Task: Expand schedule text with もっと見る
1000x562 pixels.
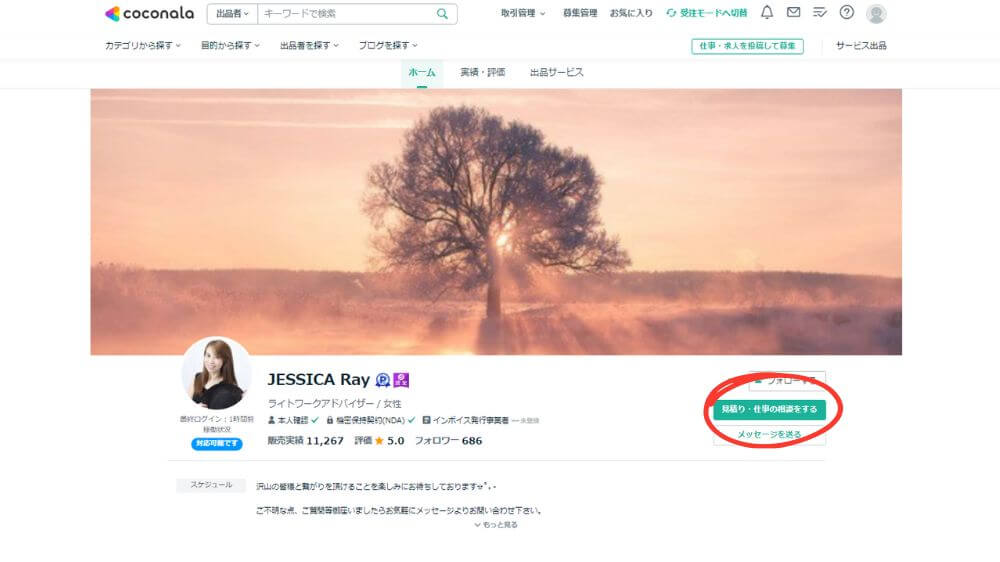Action: pyautogui.click(x=496, y=524)
